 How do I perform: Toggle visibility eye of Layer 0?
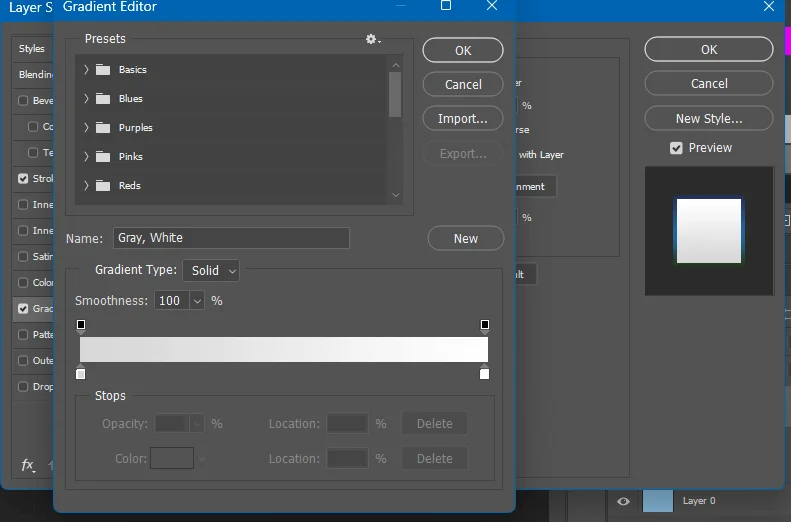point(623,501)
